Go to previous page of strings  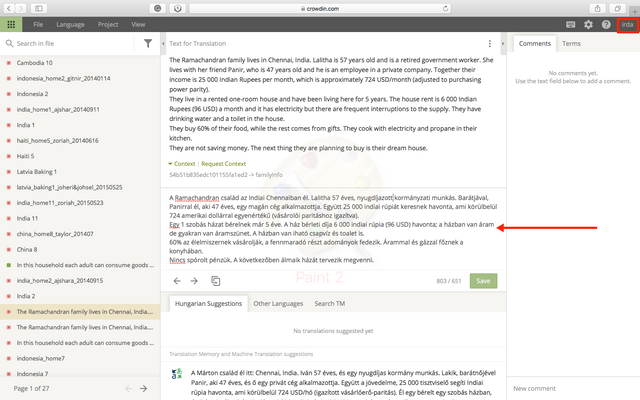pos(129,389)
